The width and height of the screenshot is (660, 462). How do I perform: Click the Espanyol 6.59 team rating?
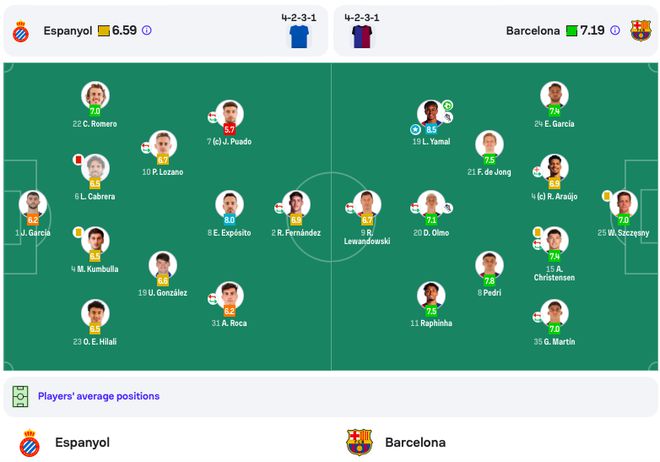tap(125, 31)
